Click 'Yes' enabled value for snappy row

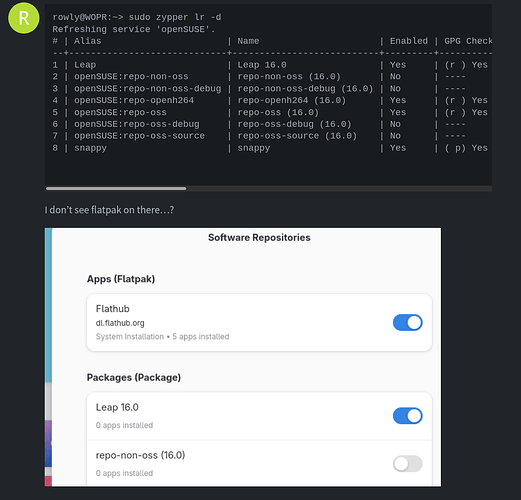point(398,148)
